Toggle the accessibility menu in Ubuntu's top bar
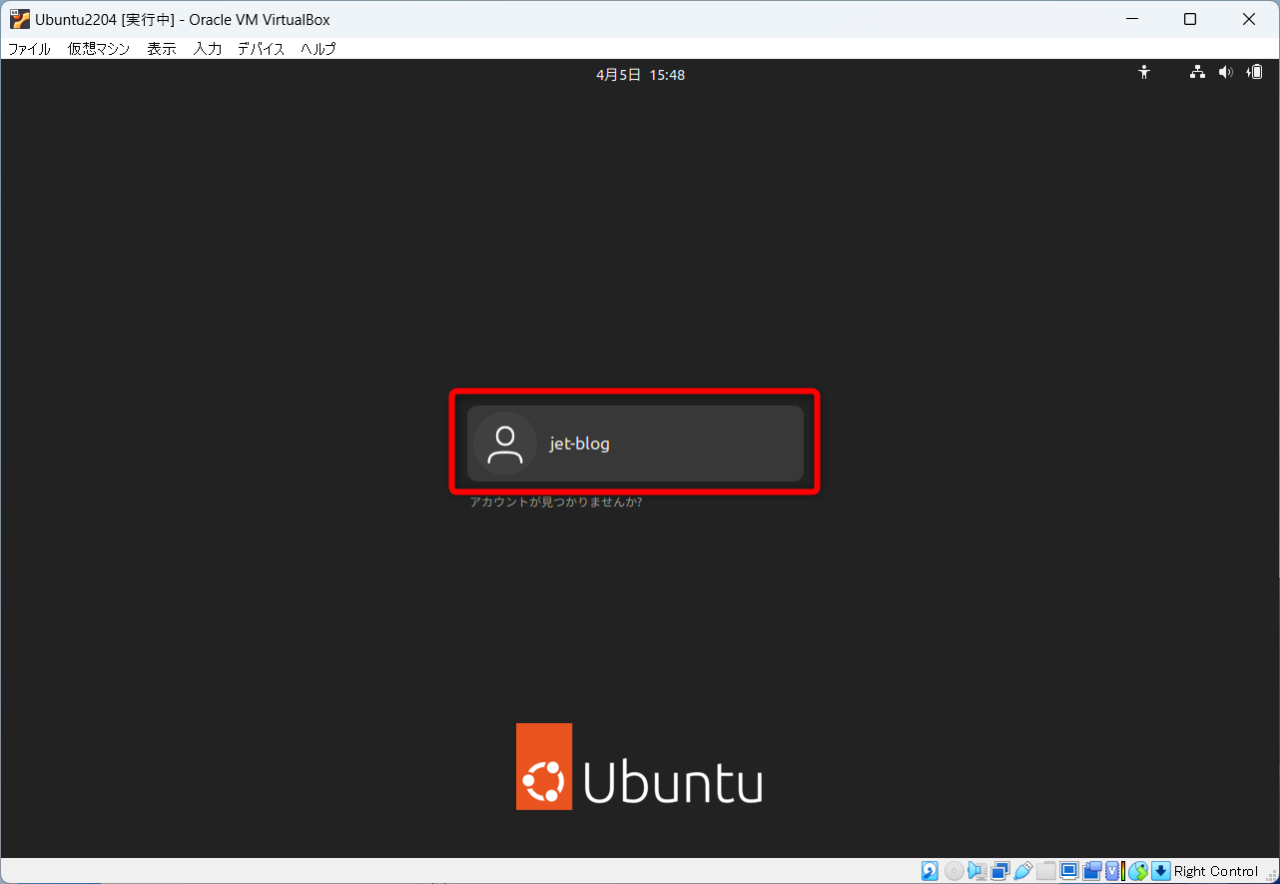 pos(1144,73)
